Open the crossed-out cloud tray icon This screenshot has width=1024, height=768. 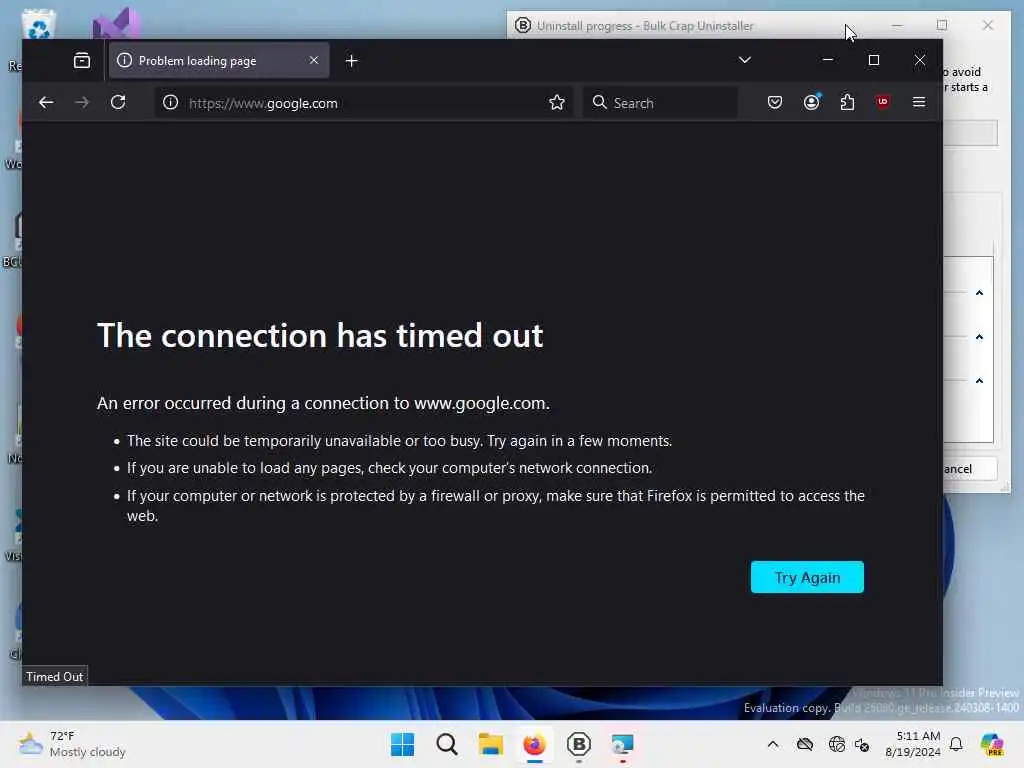point(805,744)
